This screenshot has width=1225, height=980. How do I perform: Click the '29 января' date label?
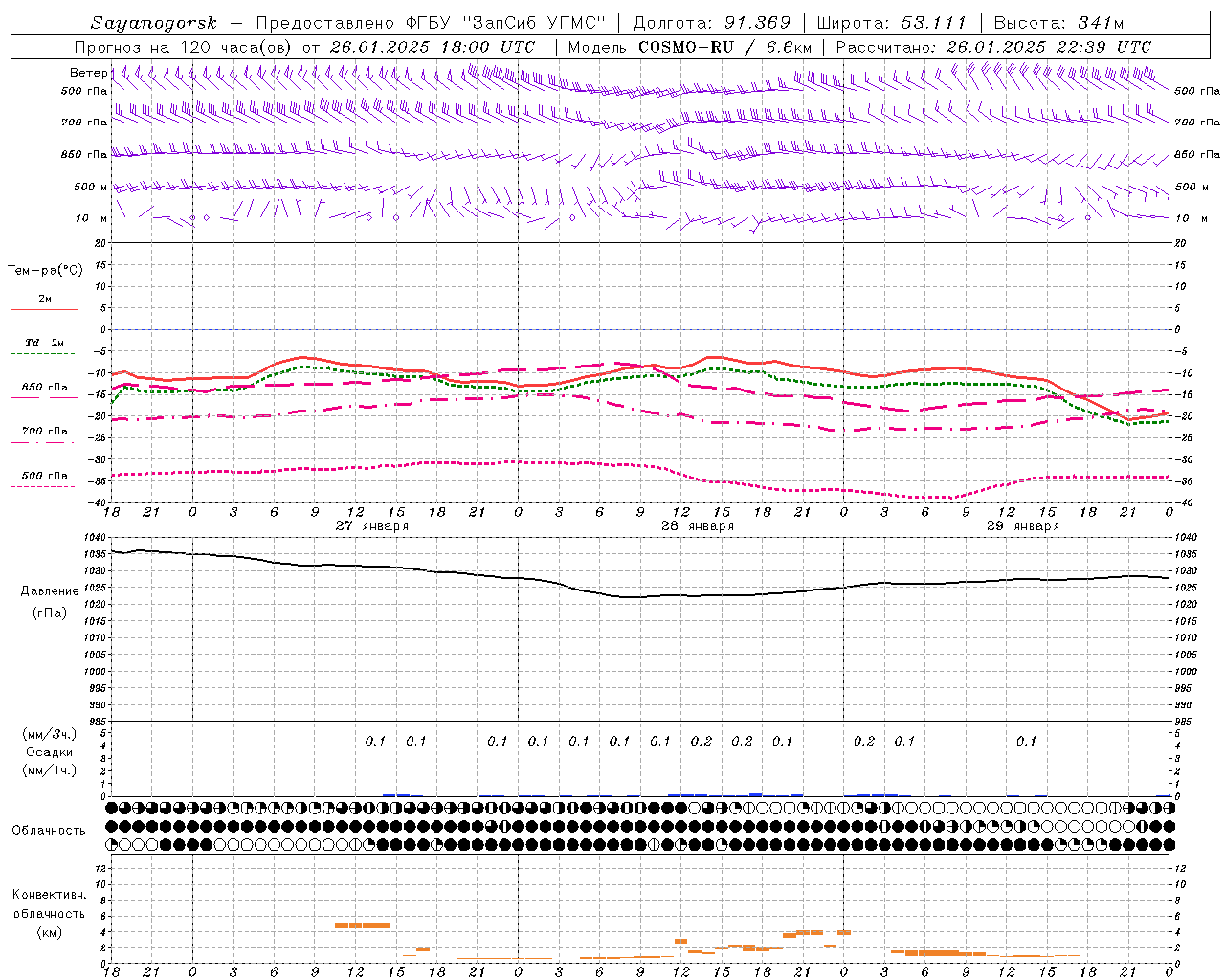1023,526
